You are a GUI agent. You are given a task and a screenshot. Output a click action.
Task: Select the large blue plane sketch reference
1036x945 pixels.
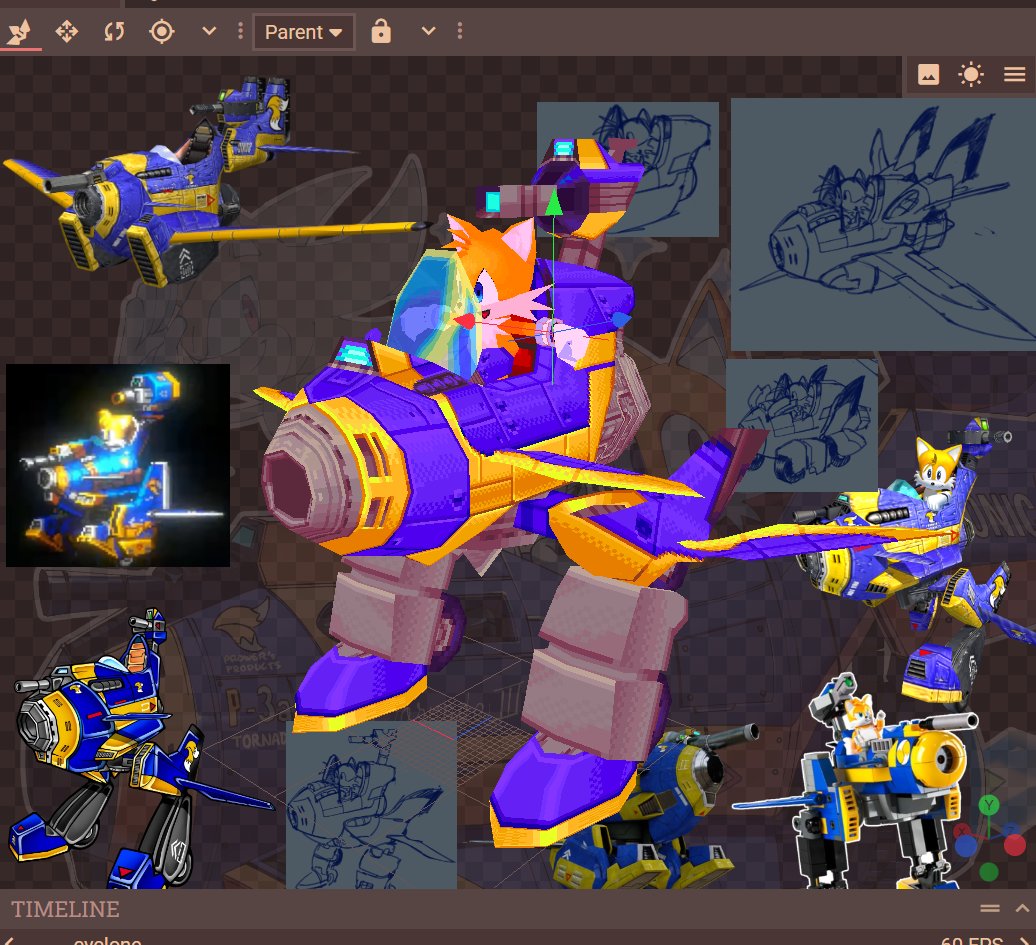(x=883, y=225)
